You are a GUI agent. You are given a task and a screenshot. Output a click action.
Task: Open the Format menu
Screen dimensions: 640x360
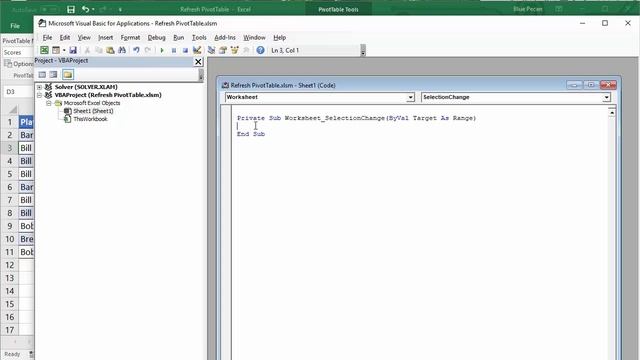tap(130, 38)
